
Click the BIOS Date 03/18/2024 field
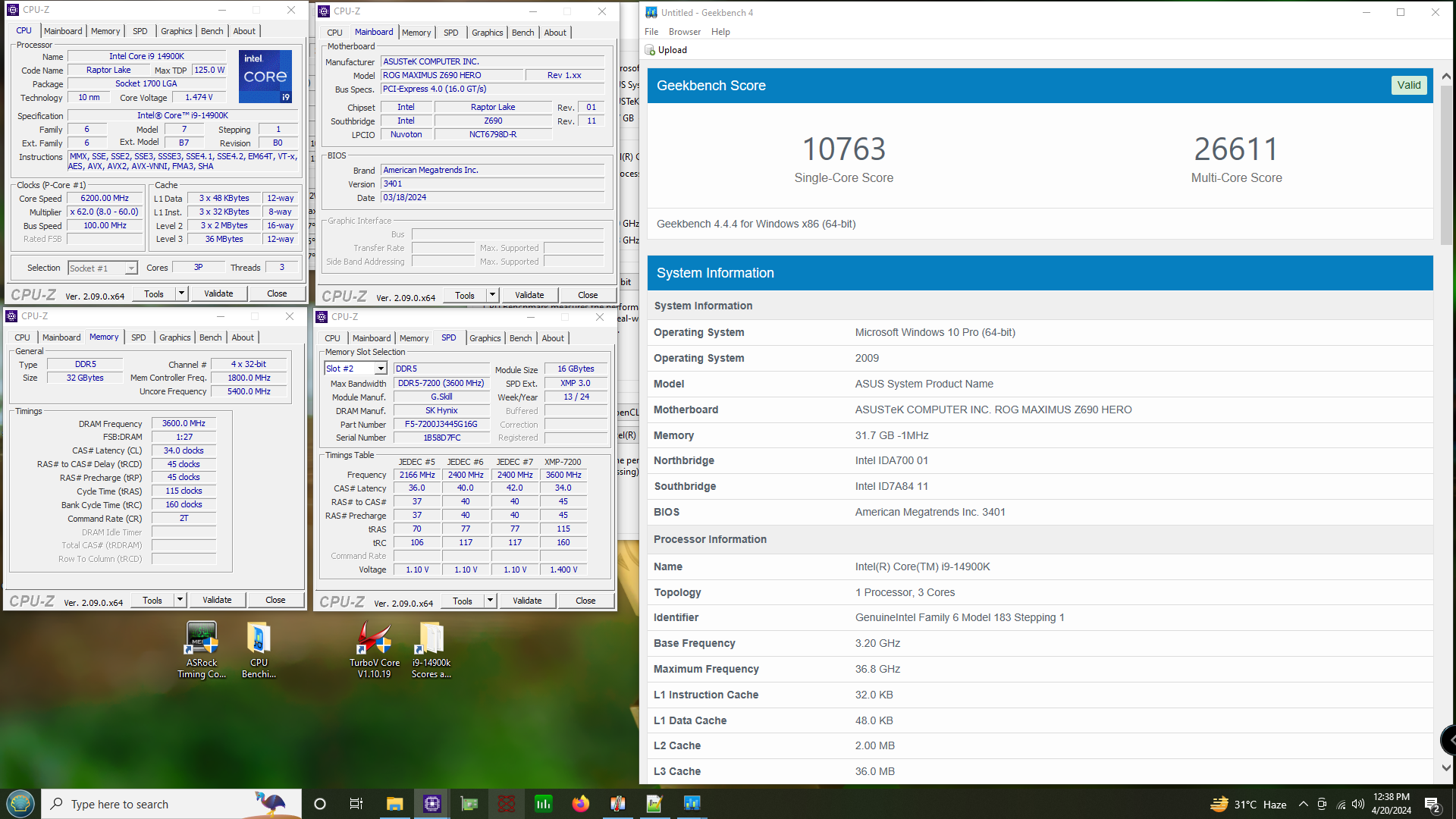pyautogui.click(x=492, y=197)
